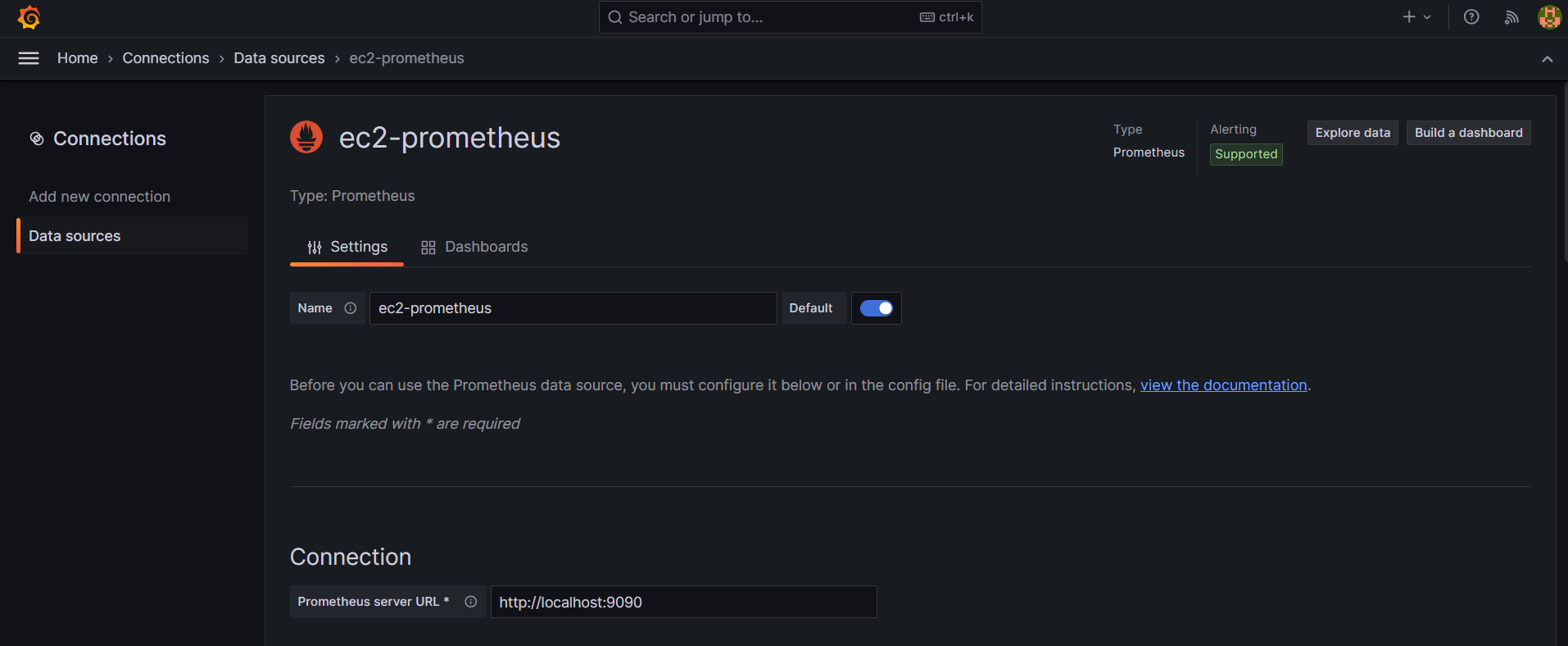Image resolution: width=1568 pixels, height=646 pixels.
Task: Switch to the Dashboards tab
Action: pos(474,248)
